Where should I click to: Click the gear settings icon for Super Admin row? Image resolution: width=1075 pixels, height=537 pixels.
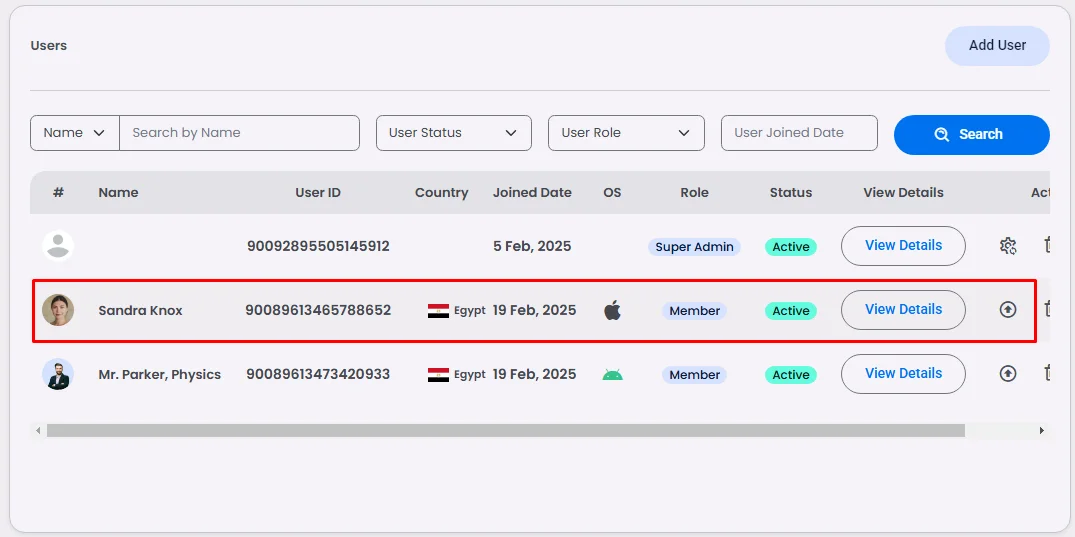point(1008,246)
